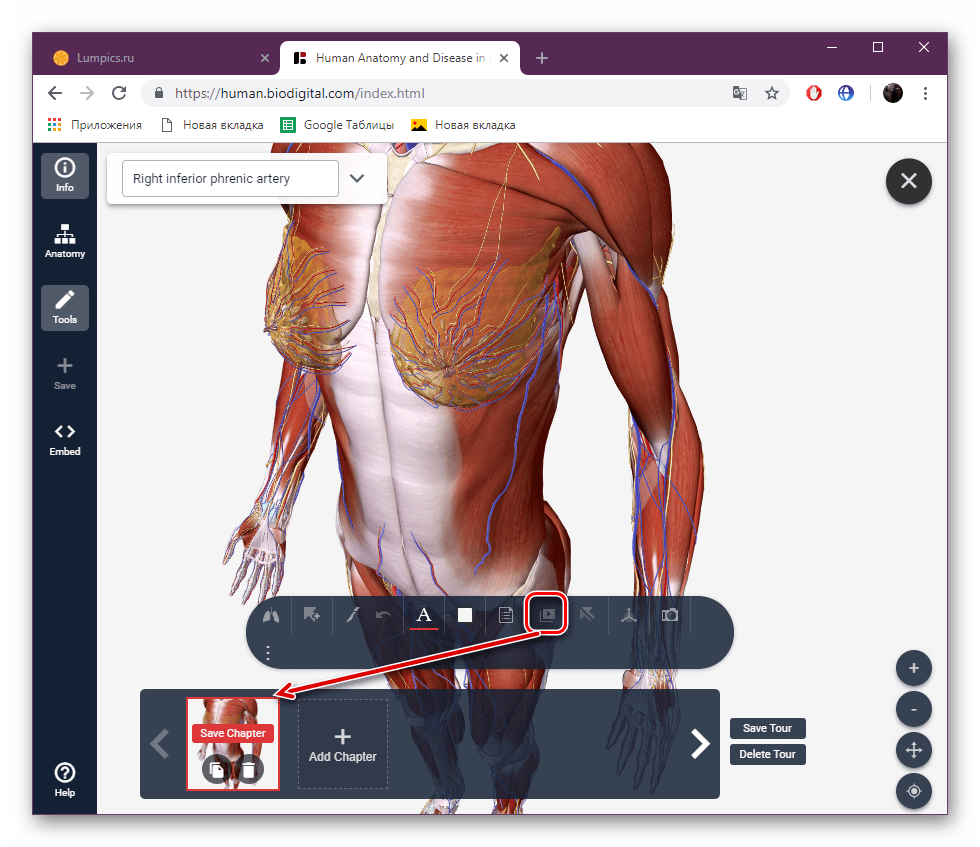Image resolution: width=980 pixels, height=847 pixels.
Task: Click the Delete Tour button
Action: click(767, 754)
